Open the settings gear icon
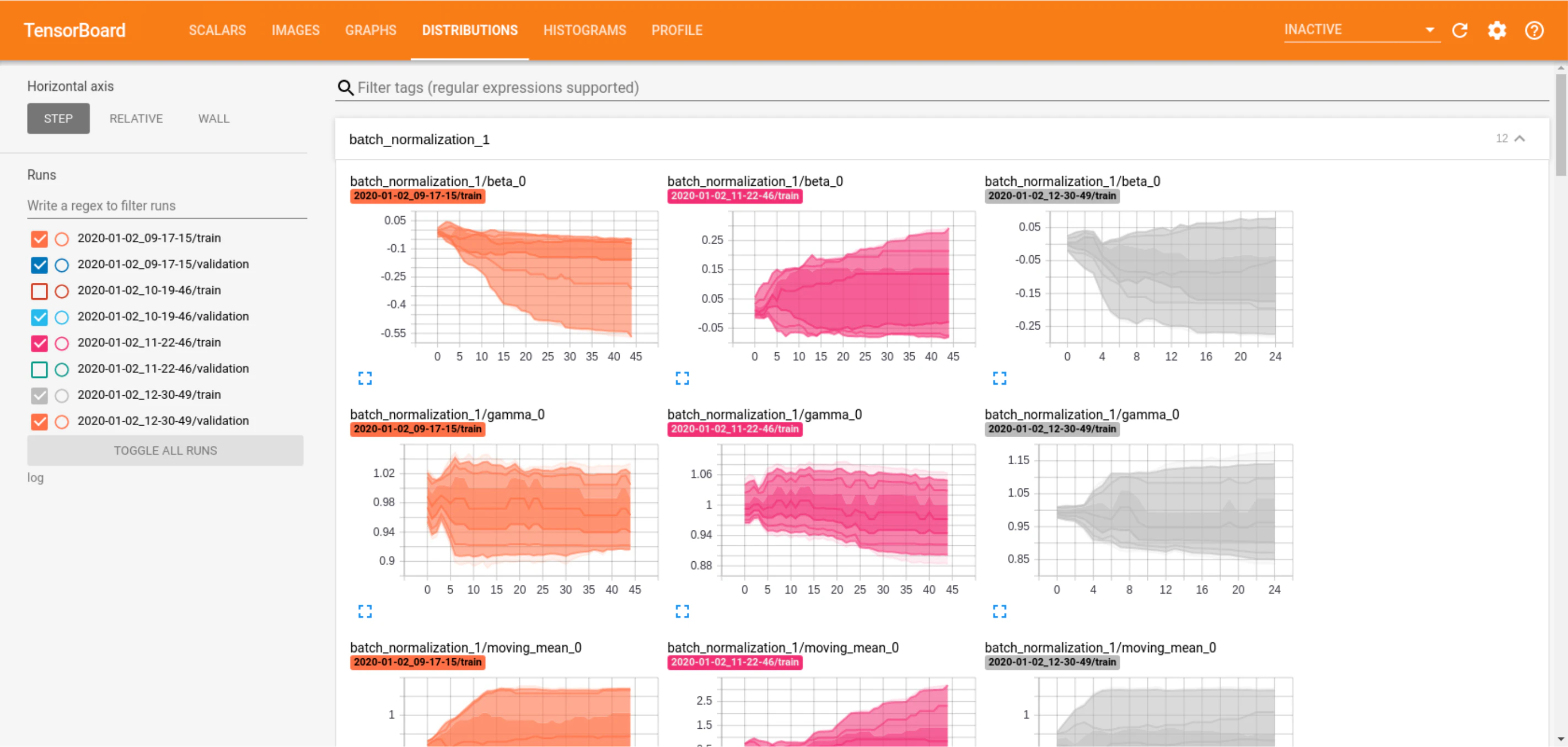 click(1497, 30)
